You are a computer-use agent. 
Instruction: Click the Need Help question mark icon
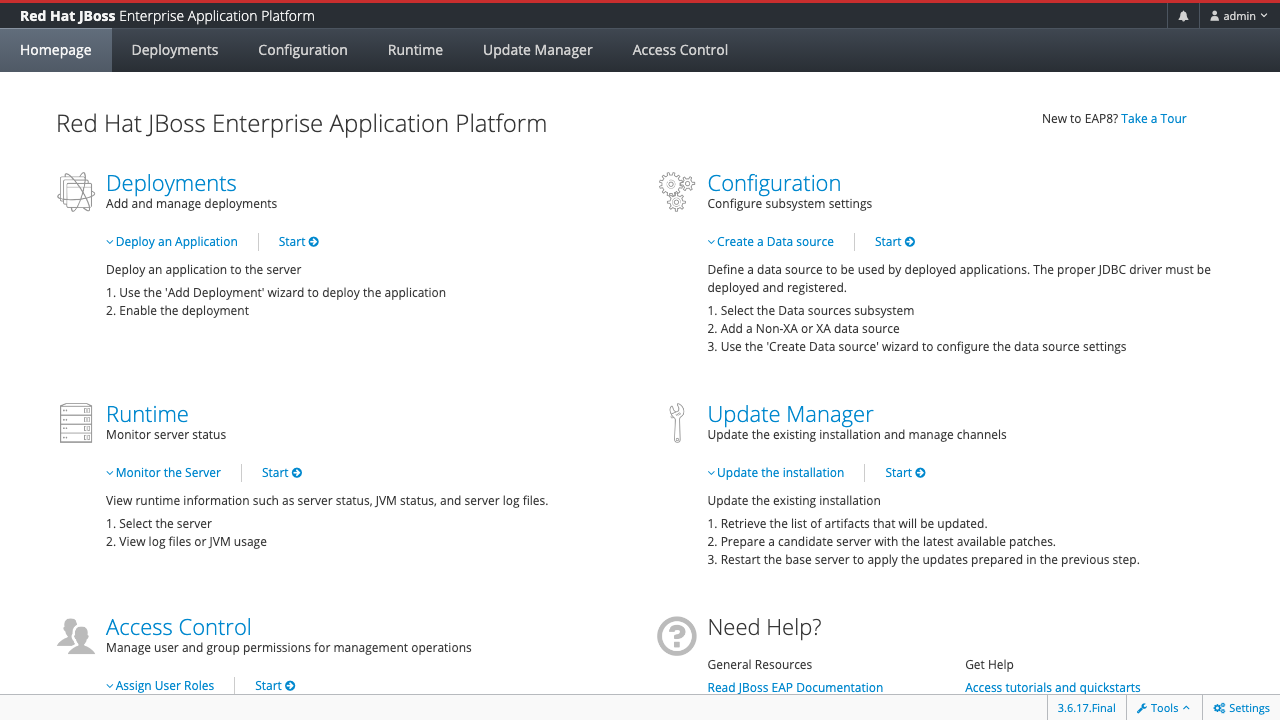click(677, 635)
